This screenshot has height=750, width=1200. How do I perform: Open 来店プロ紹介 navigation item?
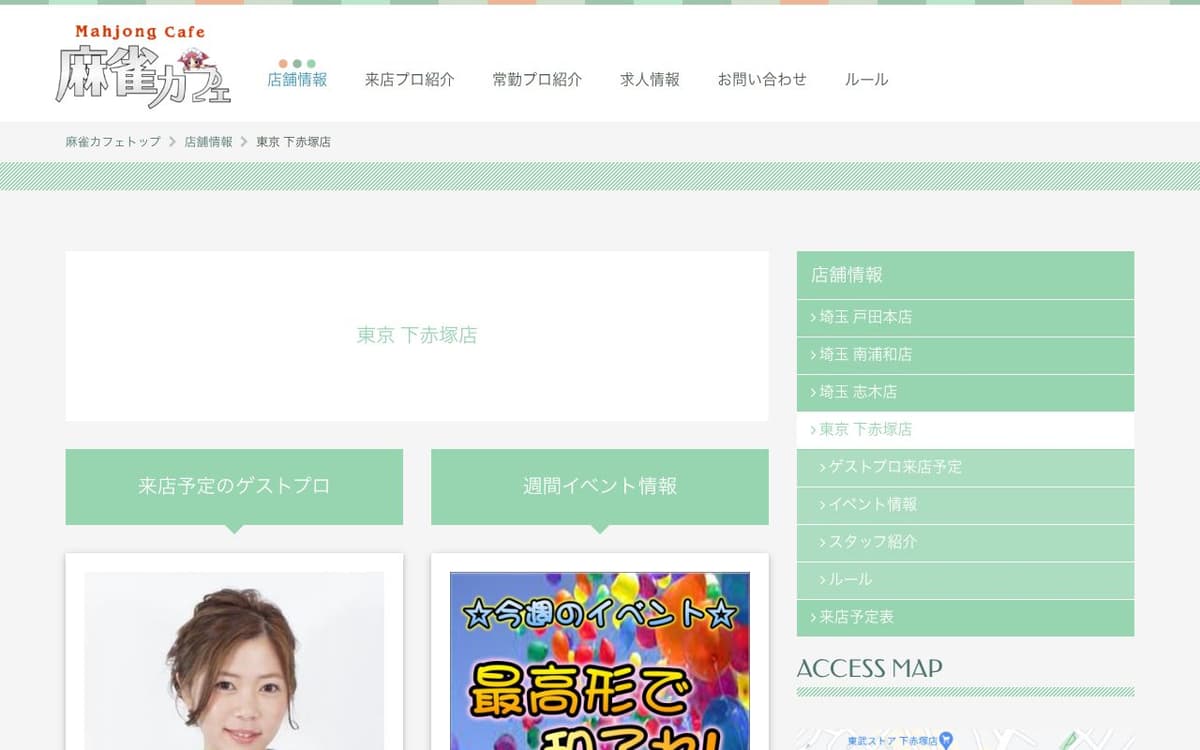pyautogui.click(x=410, y=79)
